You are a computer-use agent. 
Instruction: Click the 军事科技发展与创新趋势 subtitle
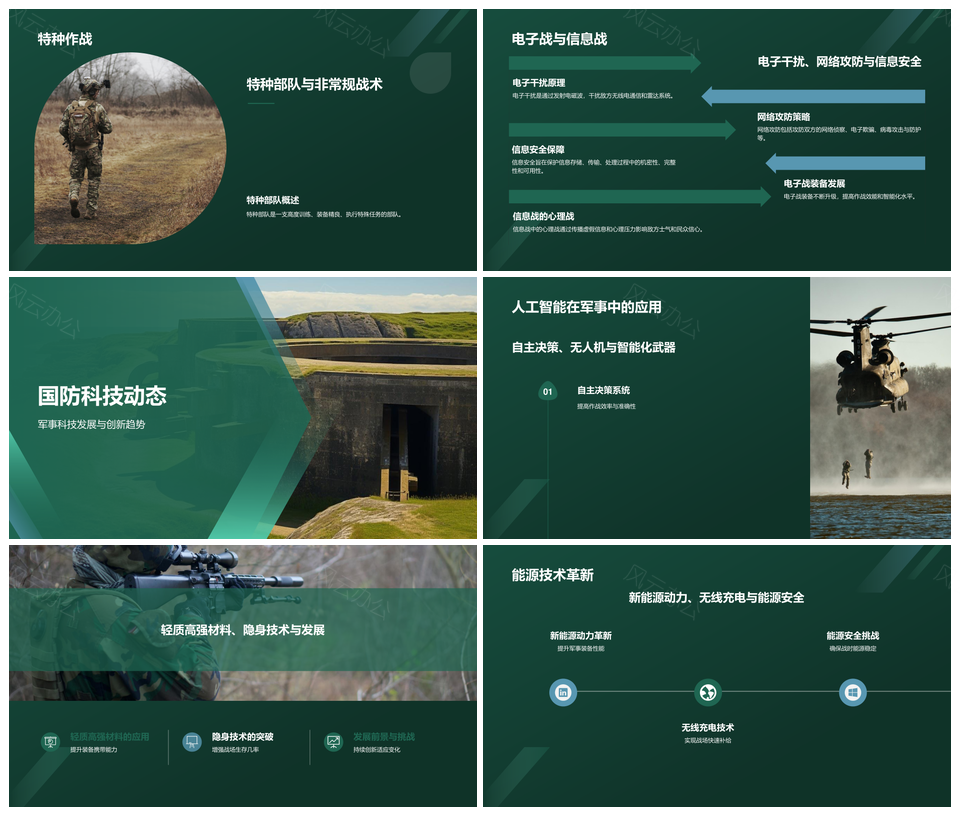pos(92,424)
